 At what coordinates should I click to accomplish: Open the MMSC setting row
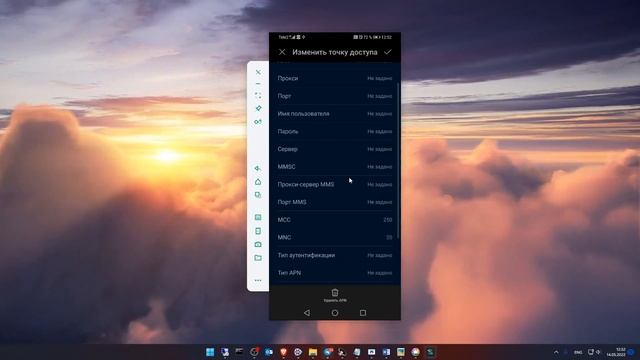[x=335, y=167]
